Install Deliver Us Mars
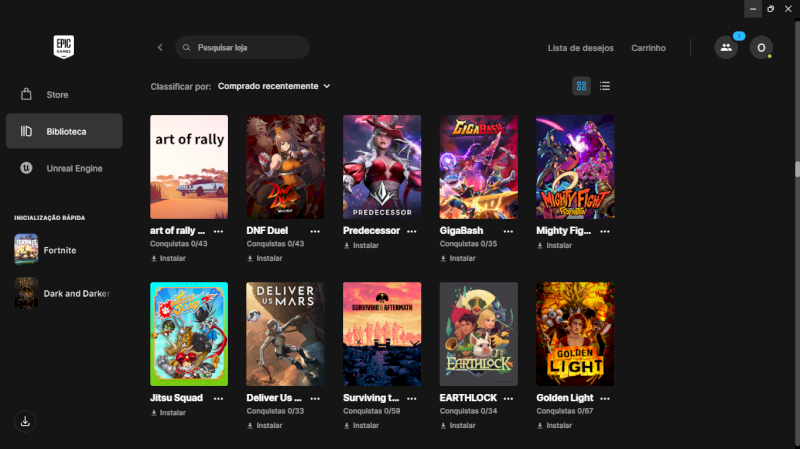 265,426
